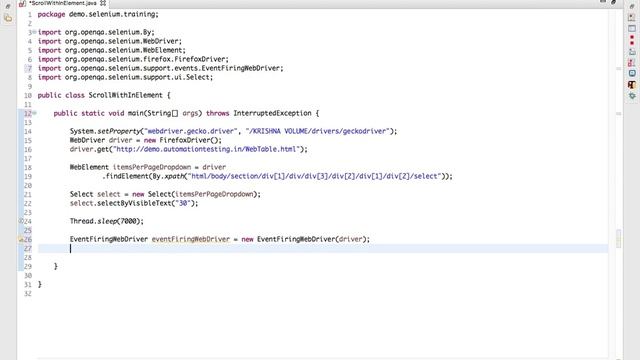Close the ScrollWithInElement.java editor tab

103,3
